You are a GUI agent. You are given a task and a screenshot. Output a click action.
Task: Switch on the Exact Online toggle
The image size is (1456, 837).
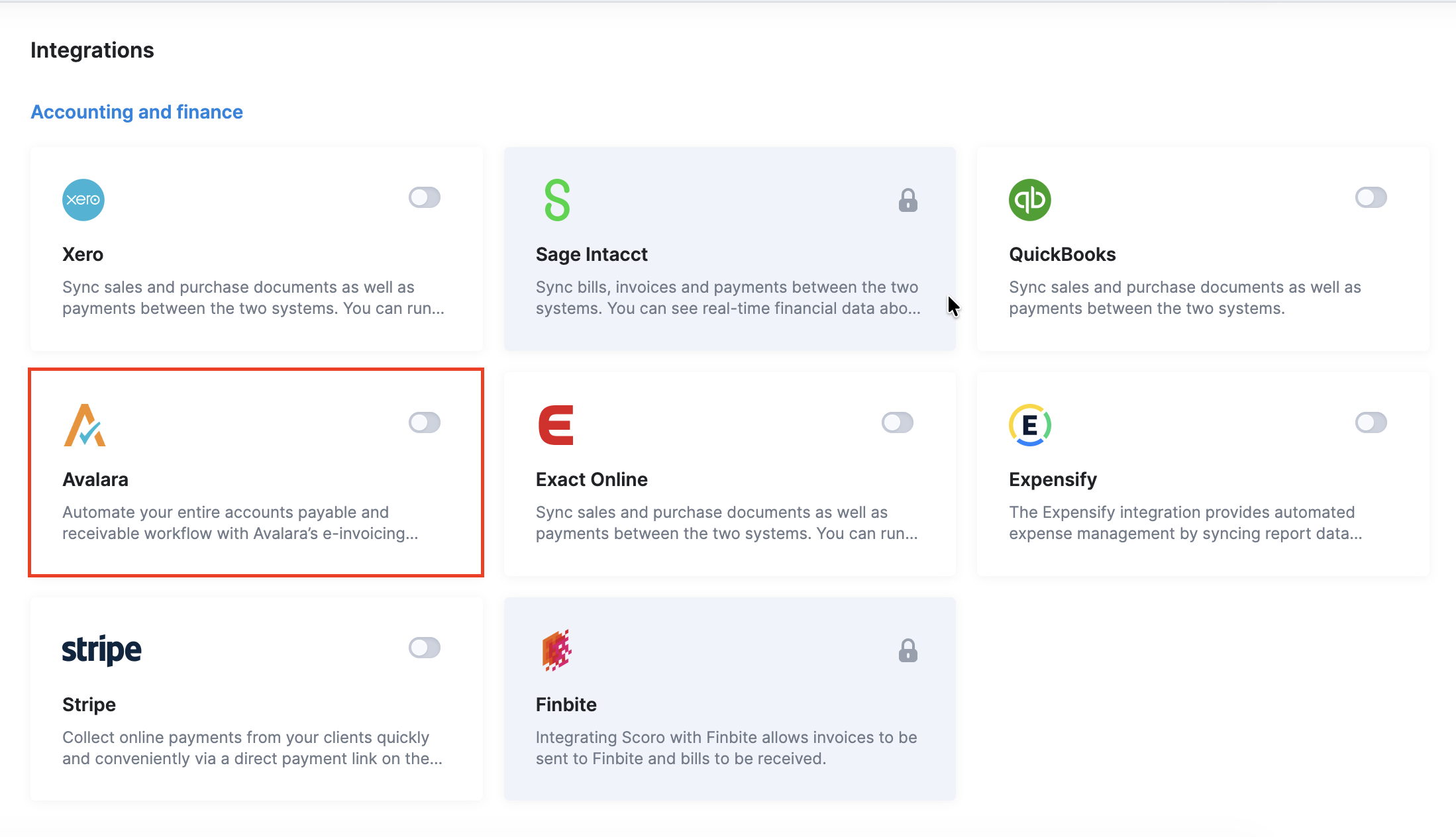(898, 422)
